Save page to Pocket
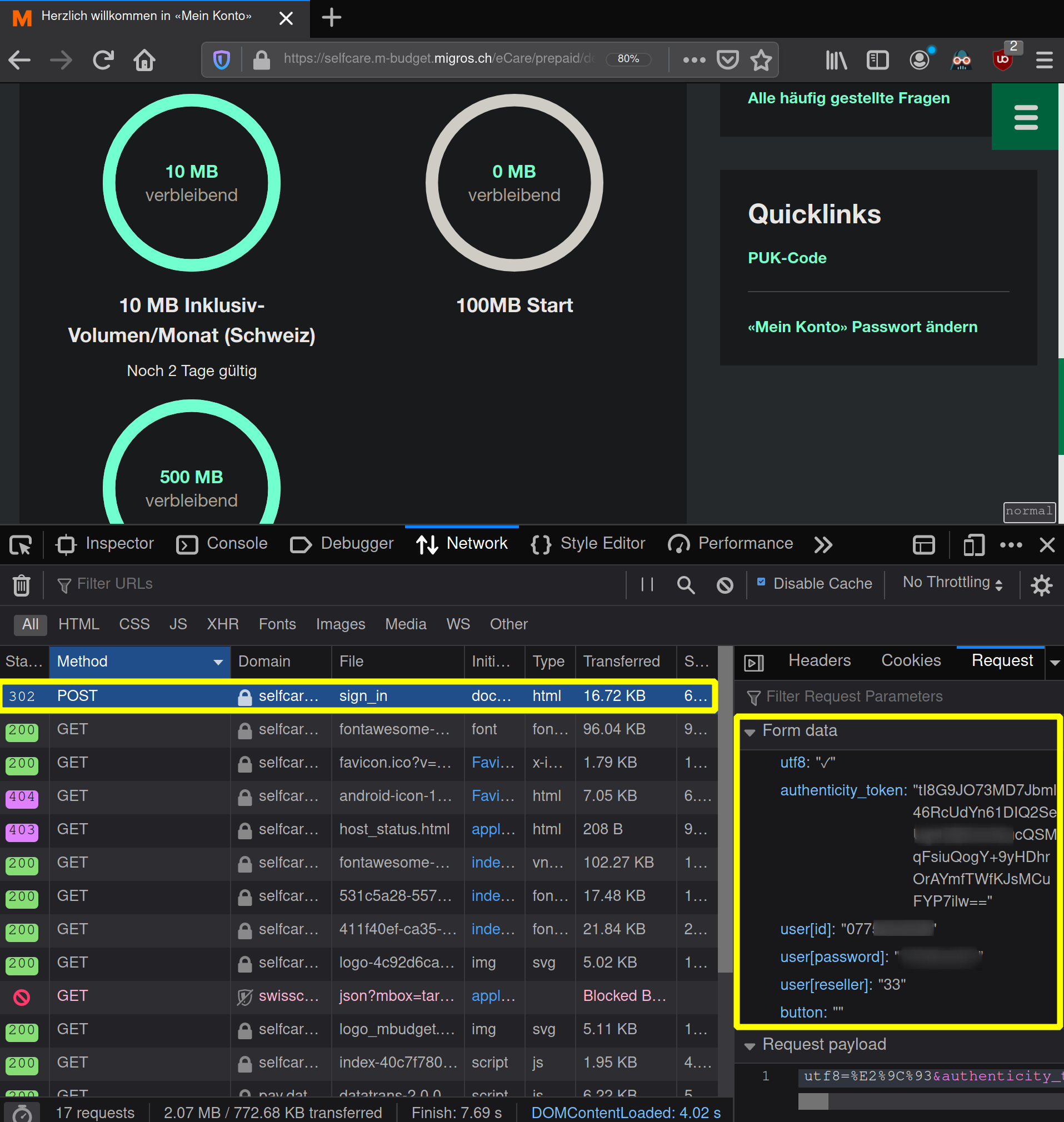This screenshot has width=1064, height=1122. 728,59
